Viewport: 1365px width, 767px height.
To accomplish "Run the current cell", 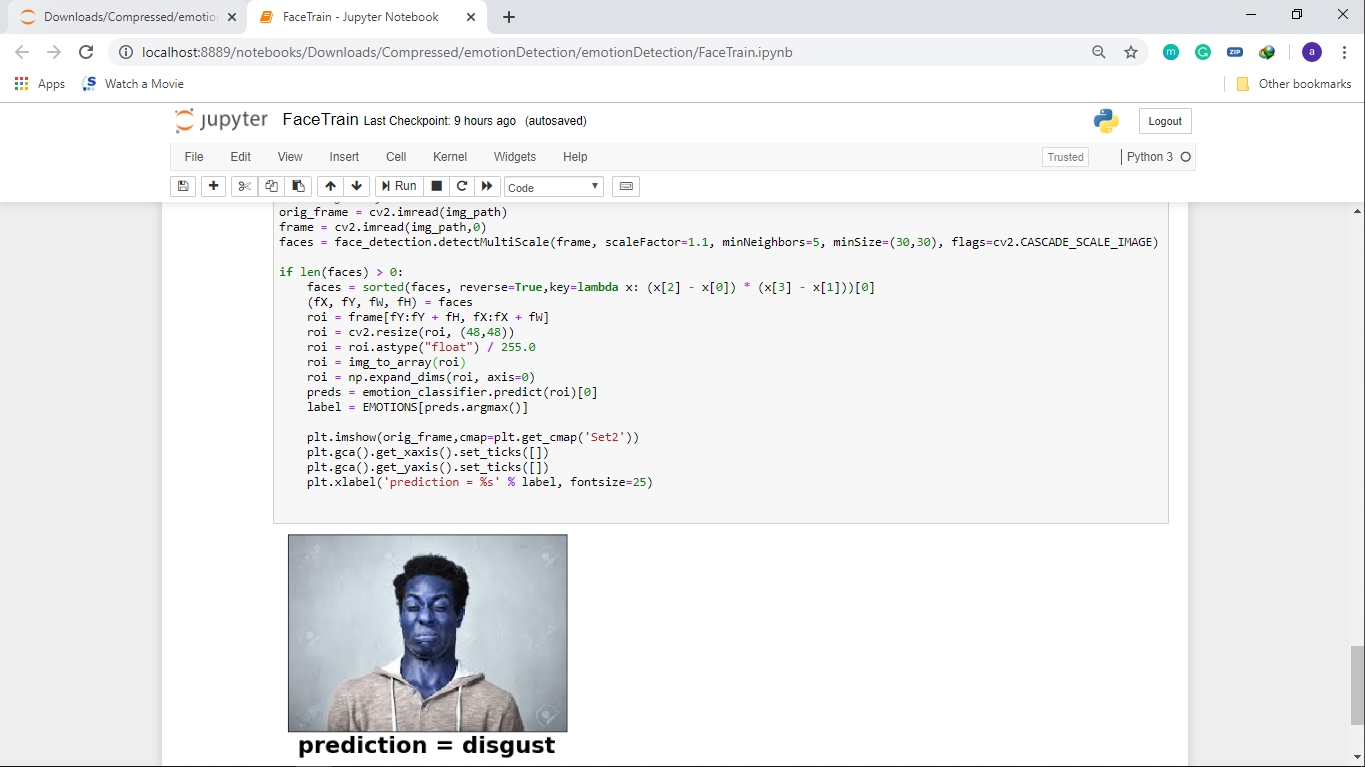I will coord(397,186).
